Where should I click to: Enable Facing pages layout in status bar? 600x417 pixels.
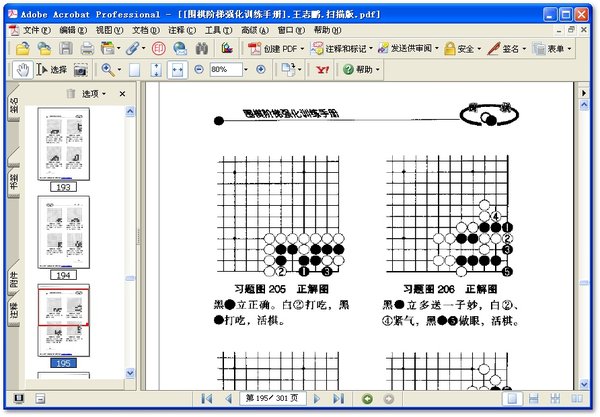click(x=577, y=399)
